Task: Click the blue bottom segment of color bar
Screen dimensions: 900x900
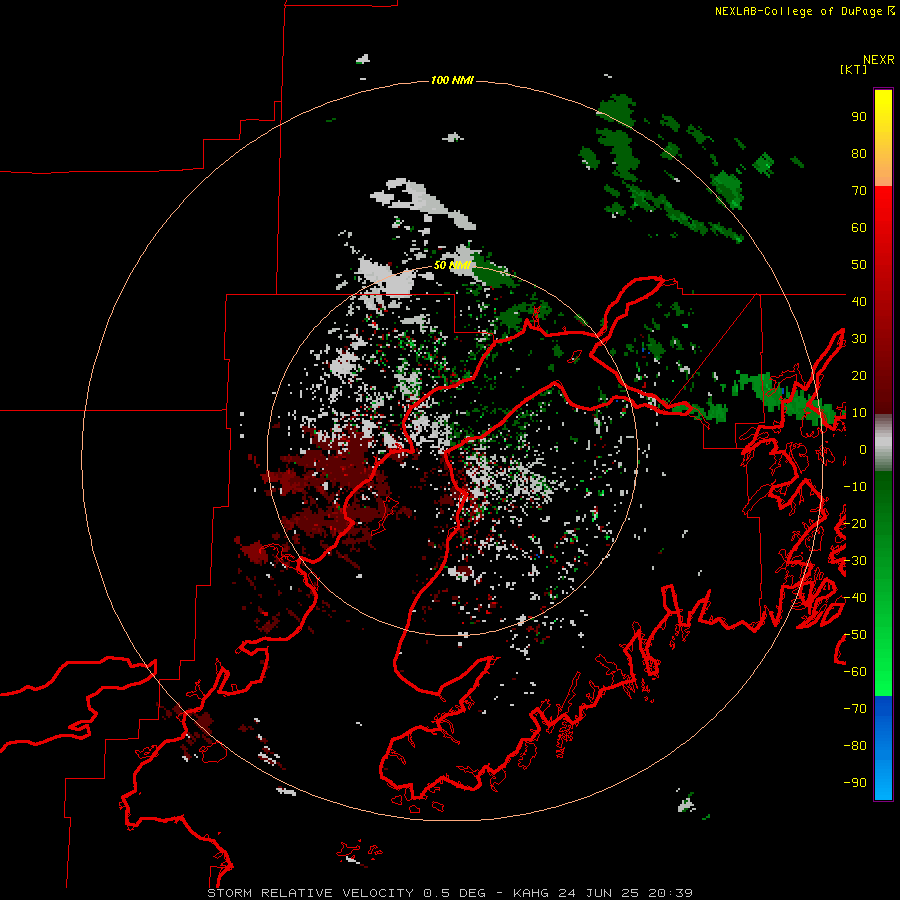Action: (x=883, y=748)
